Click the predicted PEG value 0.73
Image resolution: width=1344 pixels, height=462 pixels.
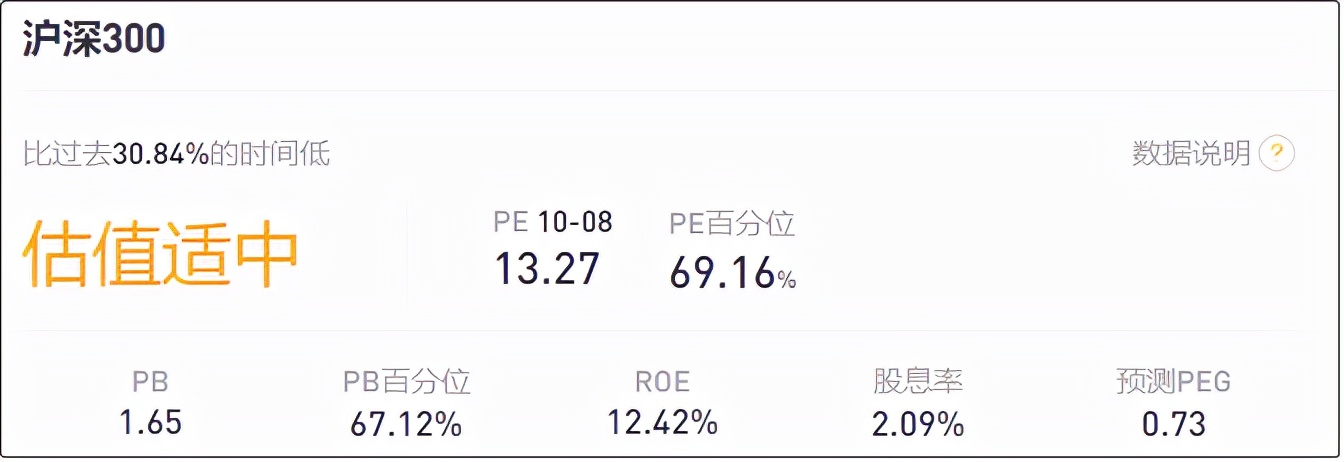[1174, 423]
